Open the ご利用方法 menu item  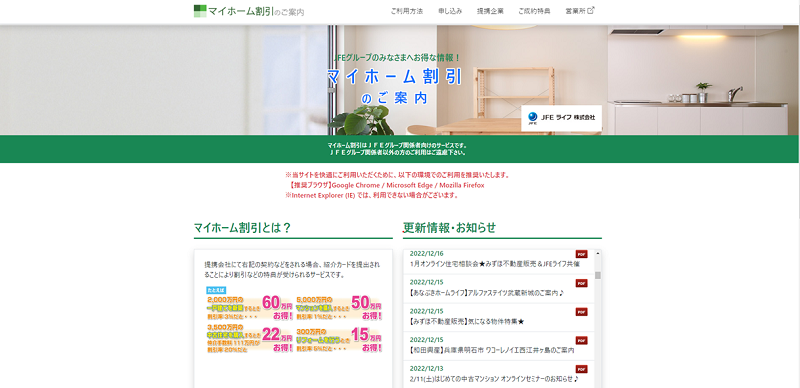coord(407,11)
